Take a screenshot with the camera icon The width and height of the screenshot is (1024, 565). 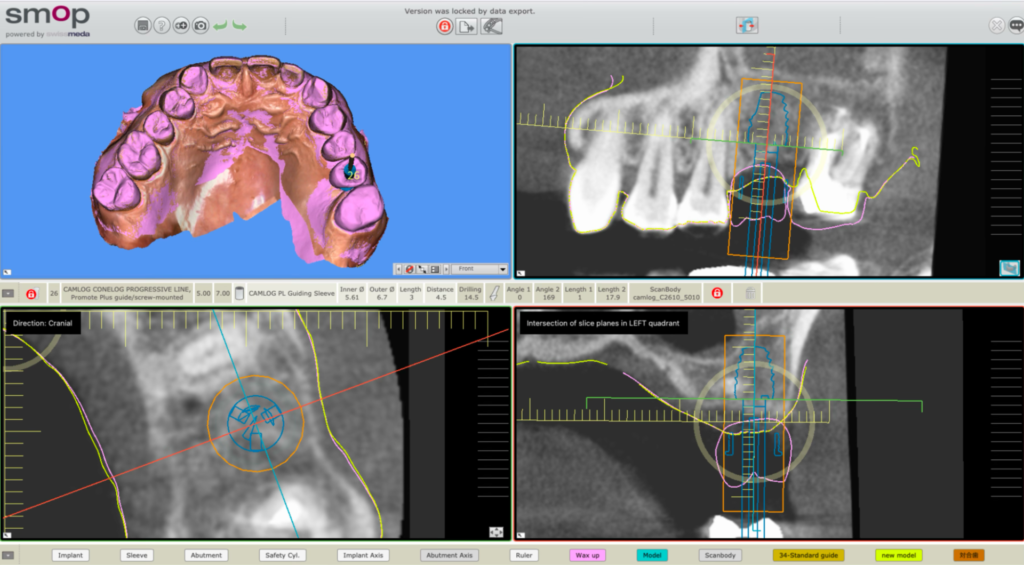coord(201,26)
